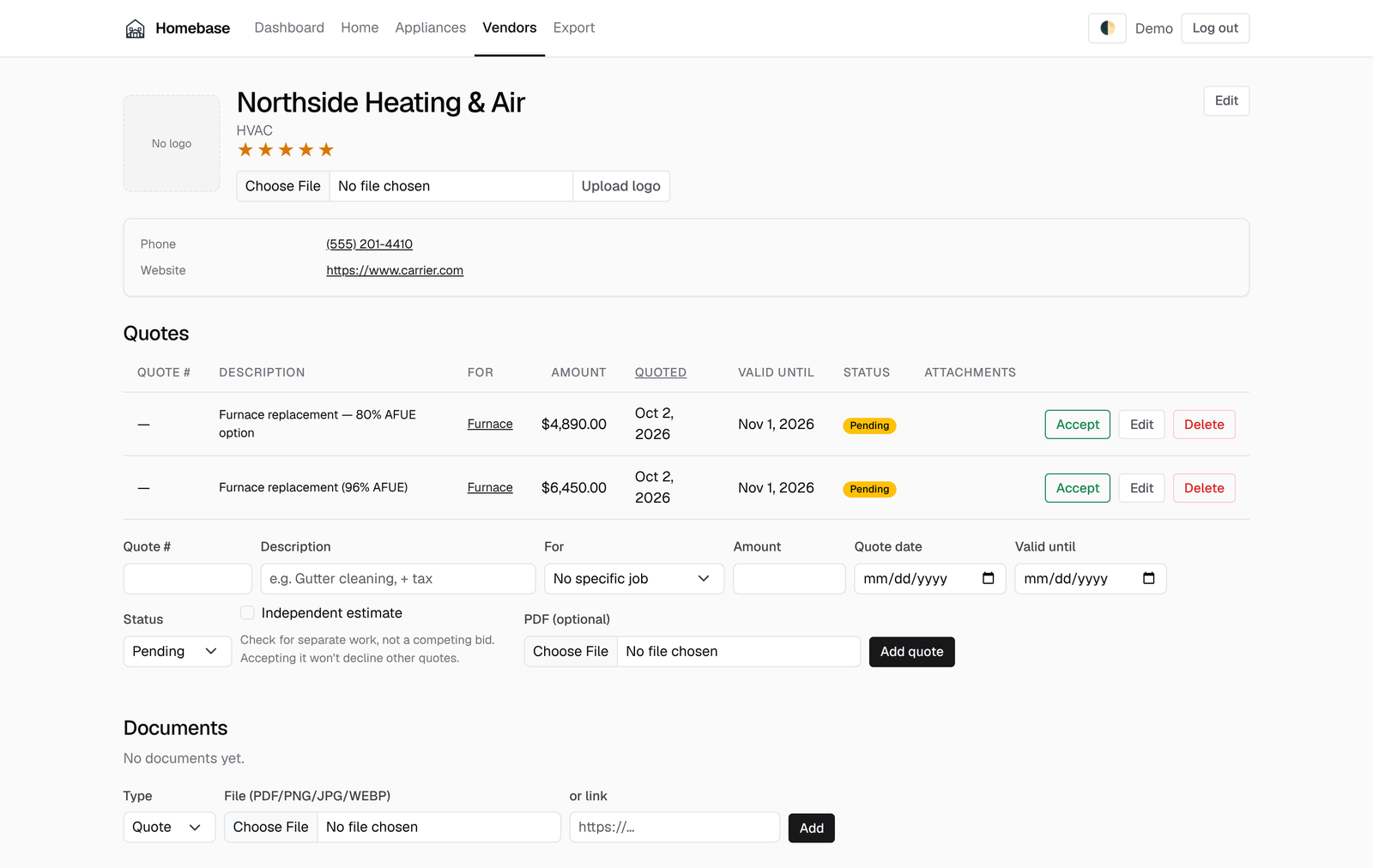Open Furnace link in the 80% AFUE quote row
This screenshot has height=868, width=1373.
click(x=490, y=425)
